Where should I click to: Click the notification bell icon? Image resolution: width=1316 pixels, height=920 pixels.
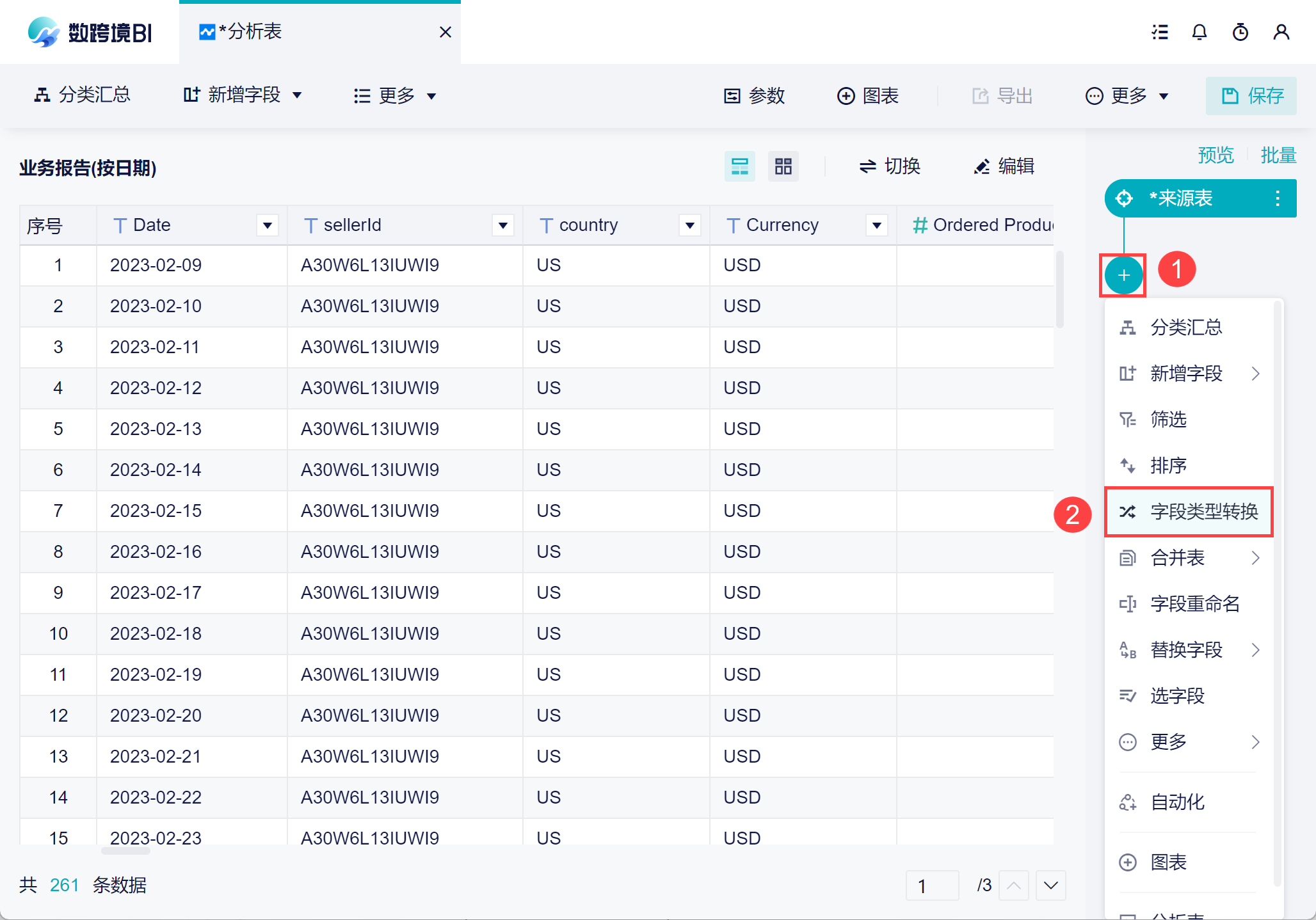pos(1200,32)
